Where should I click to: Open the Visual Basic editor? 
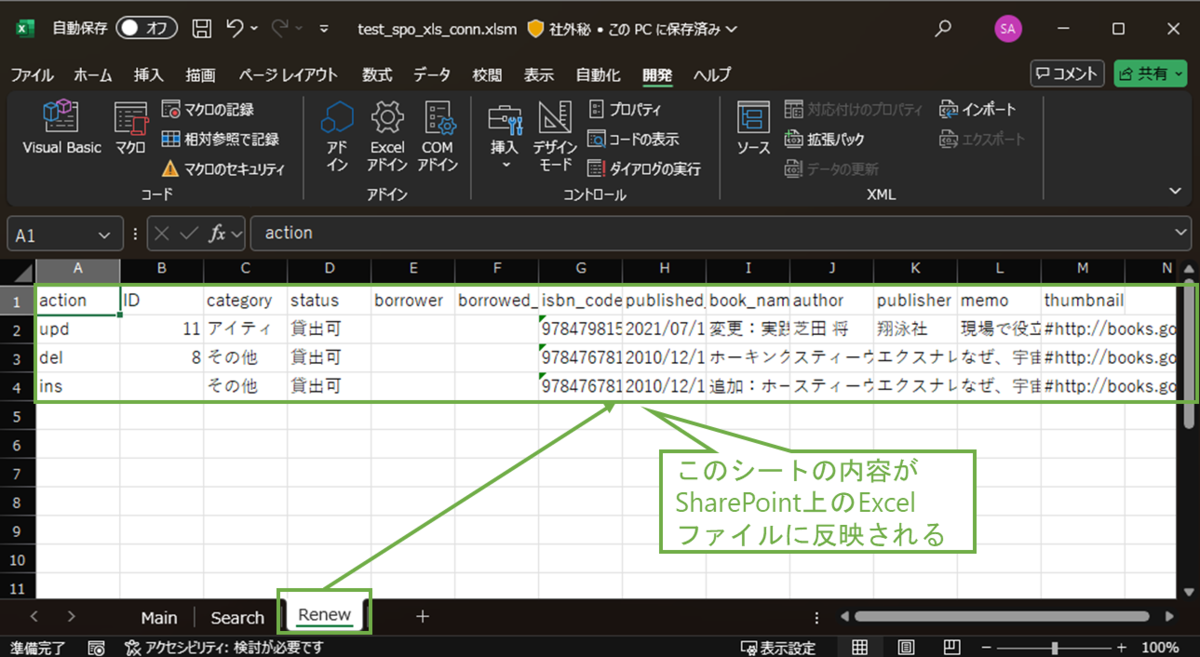point(62,127)
